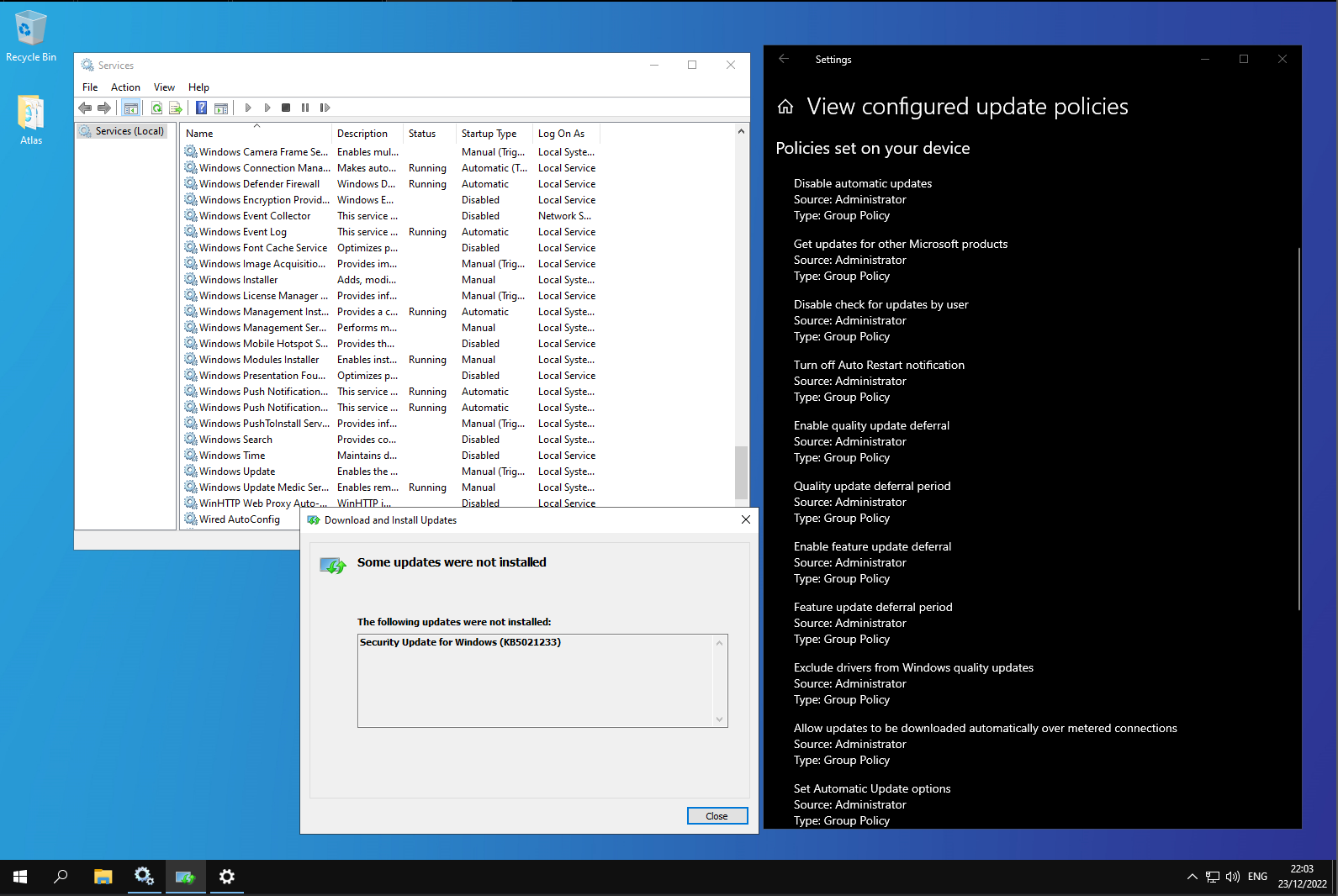Open the Action menu in Services
This screenshot has height=896, width=1338.
click(x=125, y=87)
